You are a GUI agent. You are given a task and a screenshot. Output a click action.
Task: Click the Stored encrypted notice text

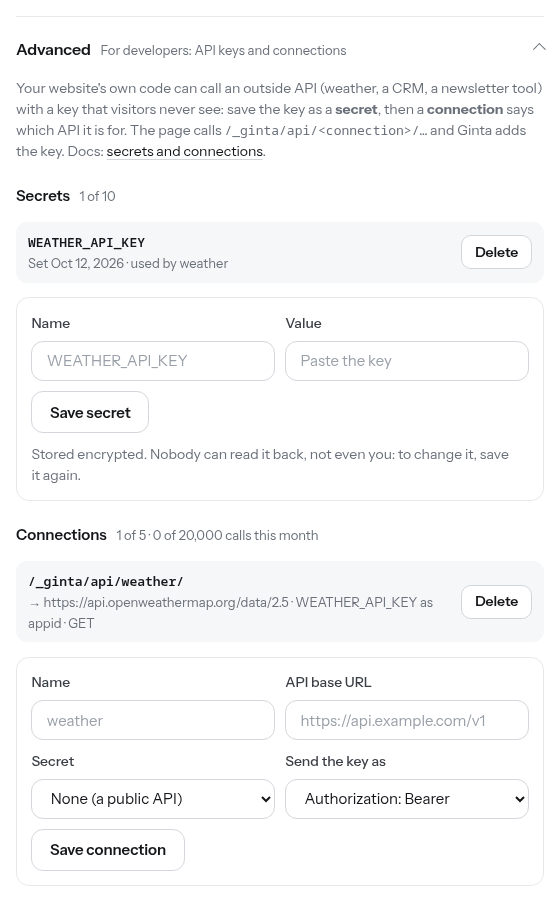click(x=270, y=465)
